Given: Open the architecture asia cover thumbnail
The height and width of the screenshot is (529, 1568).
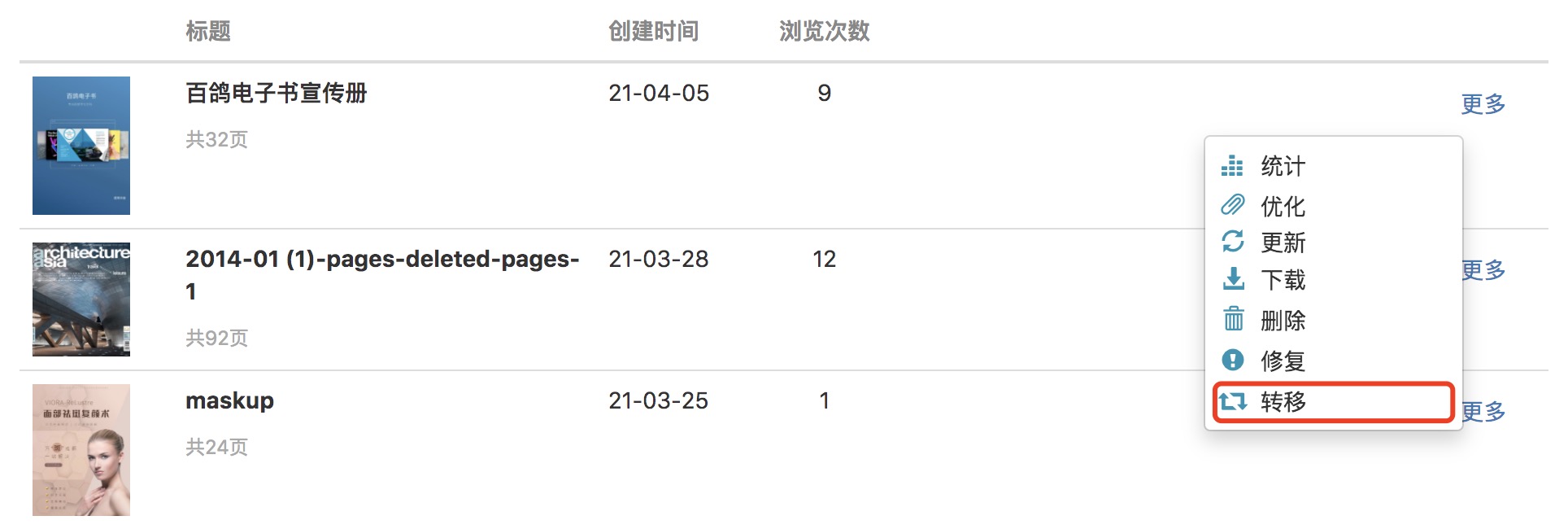Looking at the screenshot, I should click(x=81, y=299).
